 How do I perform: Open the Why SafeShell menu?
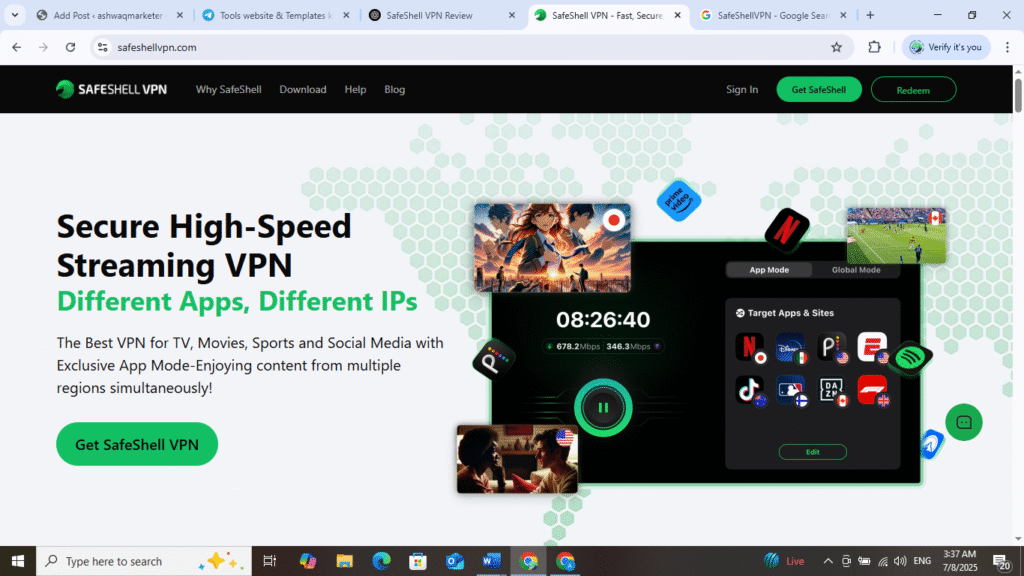point(228,89)
